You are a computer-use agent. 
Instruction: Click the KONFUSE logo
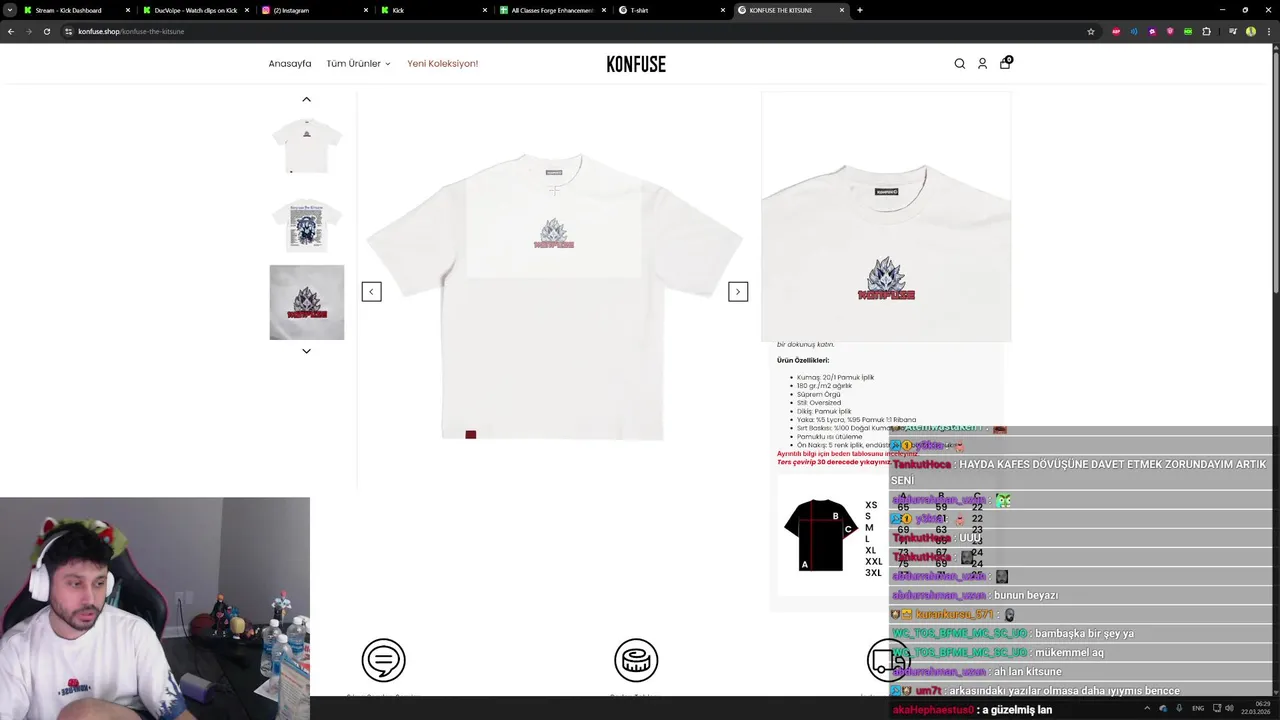point(636,64)
